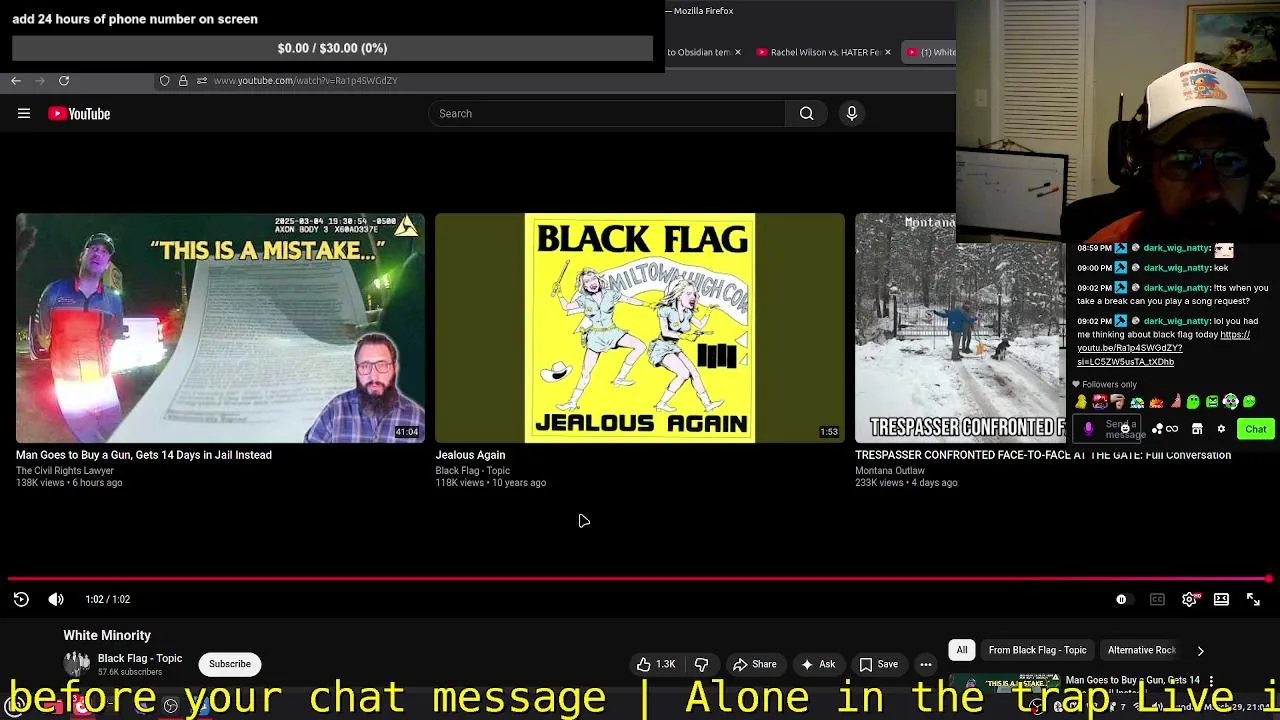Open Trespasser Confronted video thumbnail
The width and height of the screenshot is (1280, 720).
(x=960, y=328)
